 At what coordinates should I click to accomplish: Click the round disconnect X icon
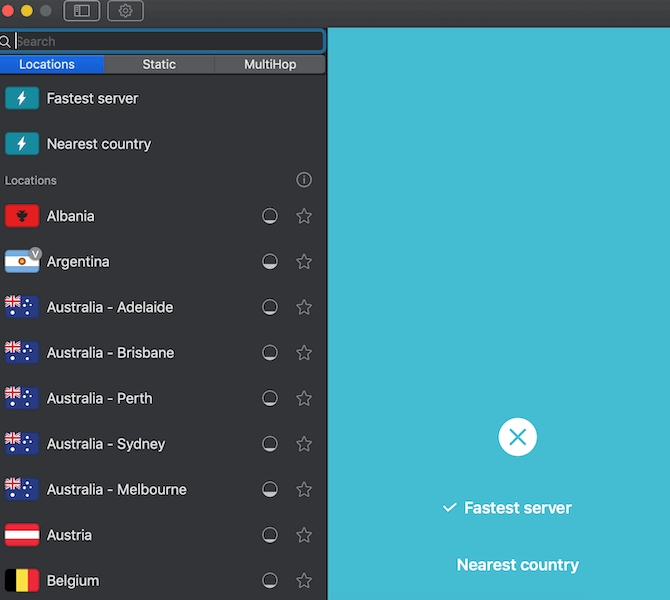point(517,437)
